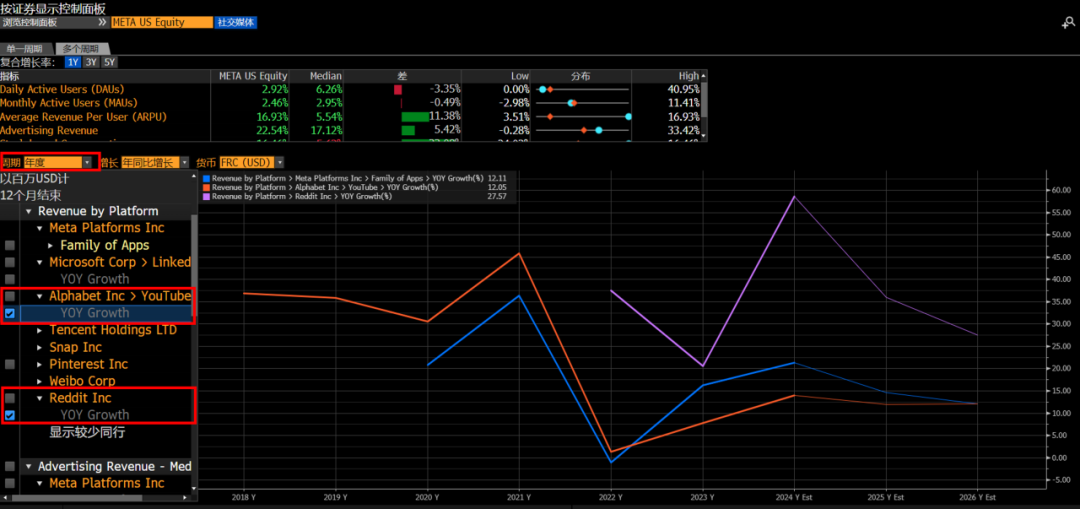Switch to the 多个周期 tab
1080x509 pixels.
click(x=81, y=49)
